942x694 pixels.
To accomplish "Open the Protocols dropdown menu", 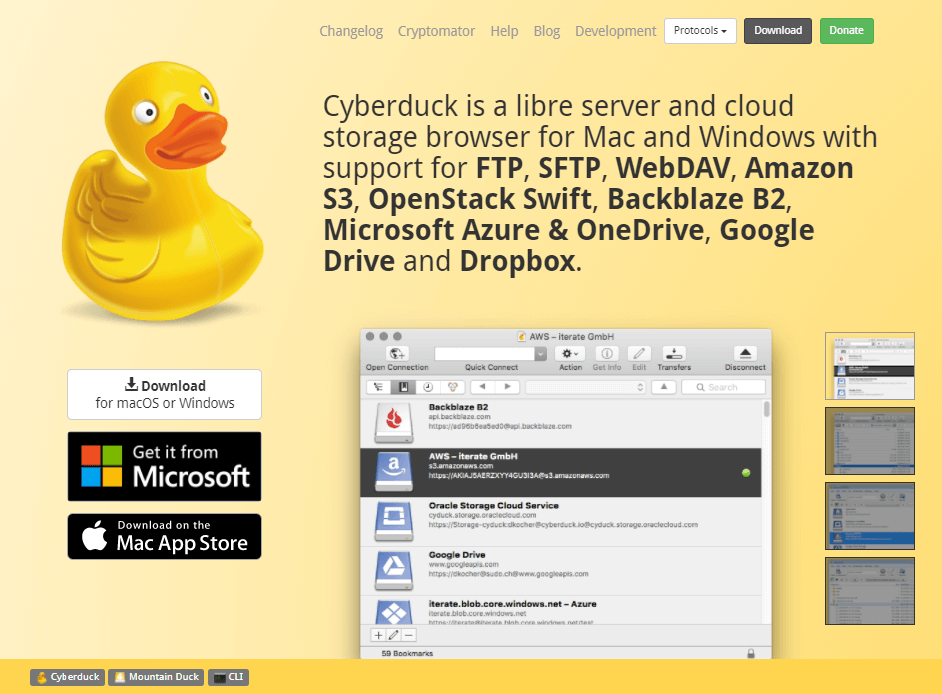I will 700,31.
